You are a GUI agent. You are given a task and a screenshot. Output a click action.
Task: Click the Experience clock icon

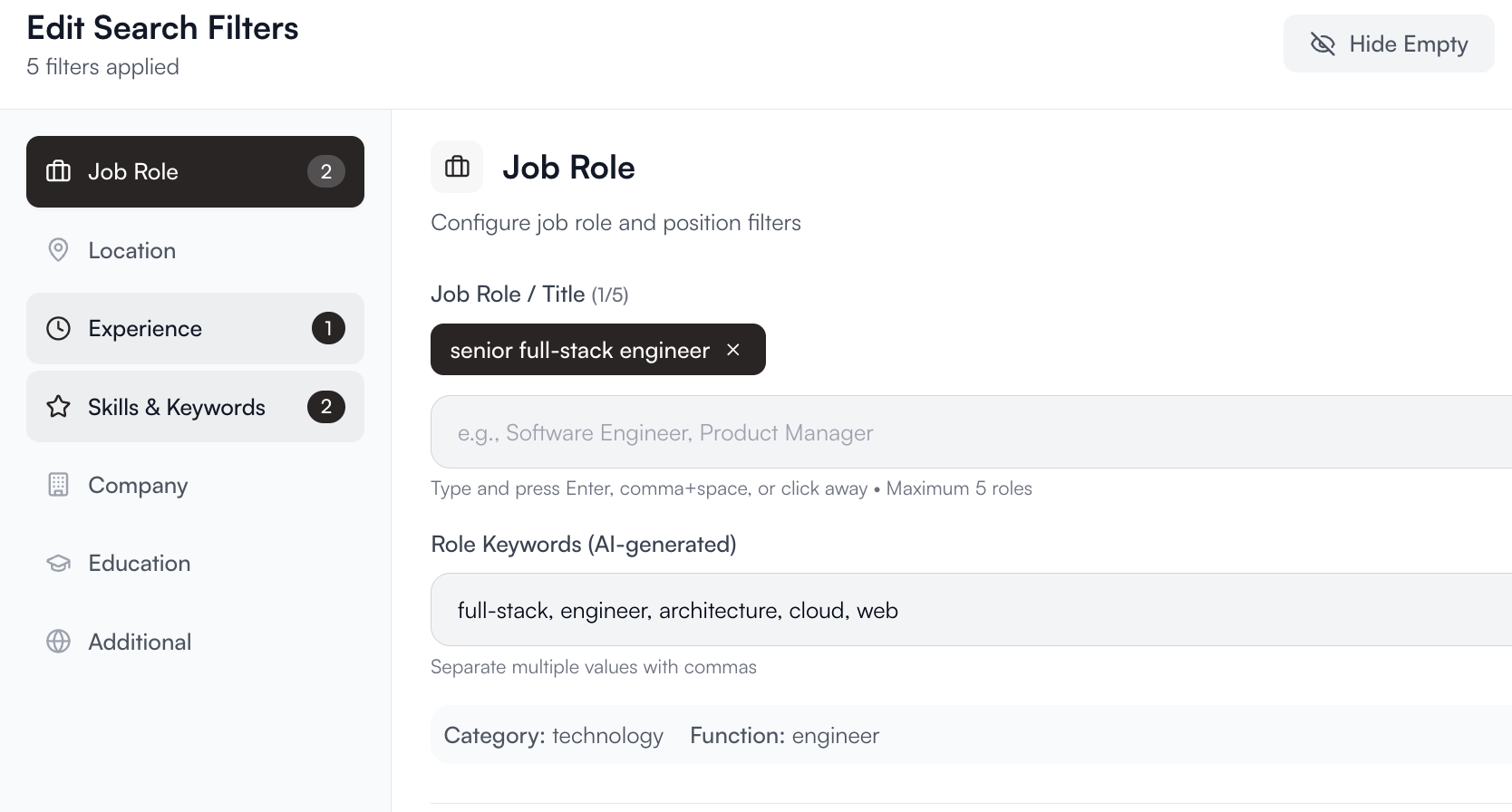coord(58,328)
